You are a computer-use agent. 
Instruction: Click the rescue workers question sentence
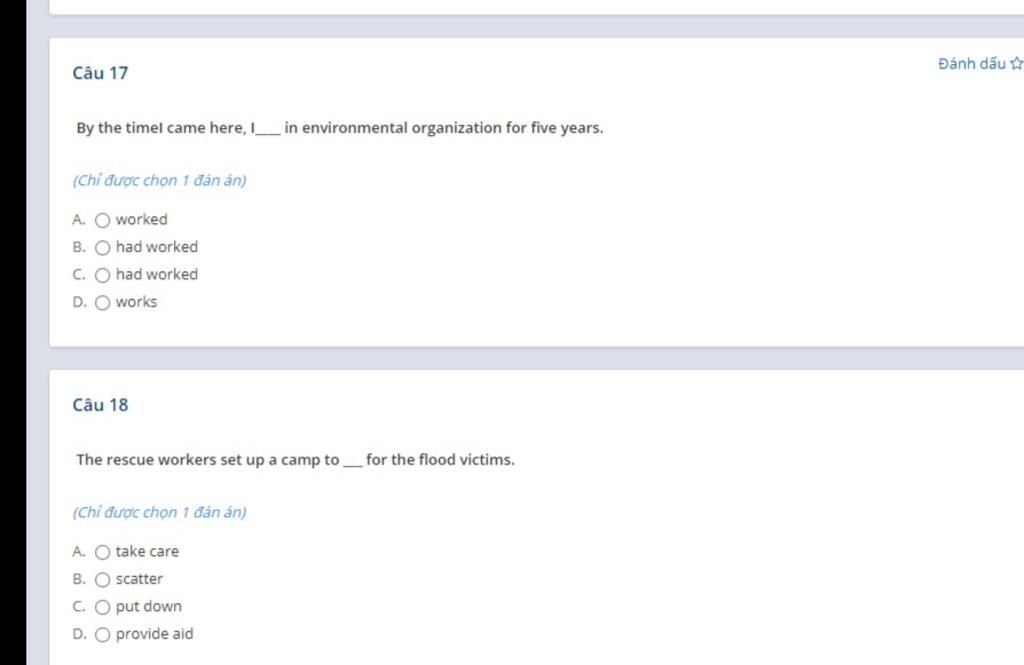point(295,460)
